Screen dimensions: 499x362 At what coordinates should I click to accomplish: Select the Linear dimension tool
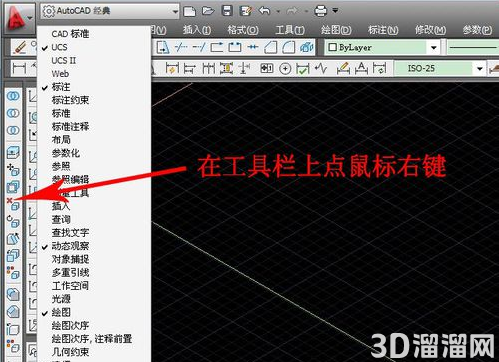[x=19, y=68]
